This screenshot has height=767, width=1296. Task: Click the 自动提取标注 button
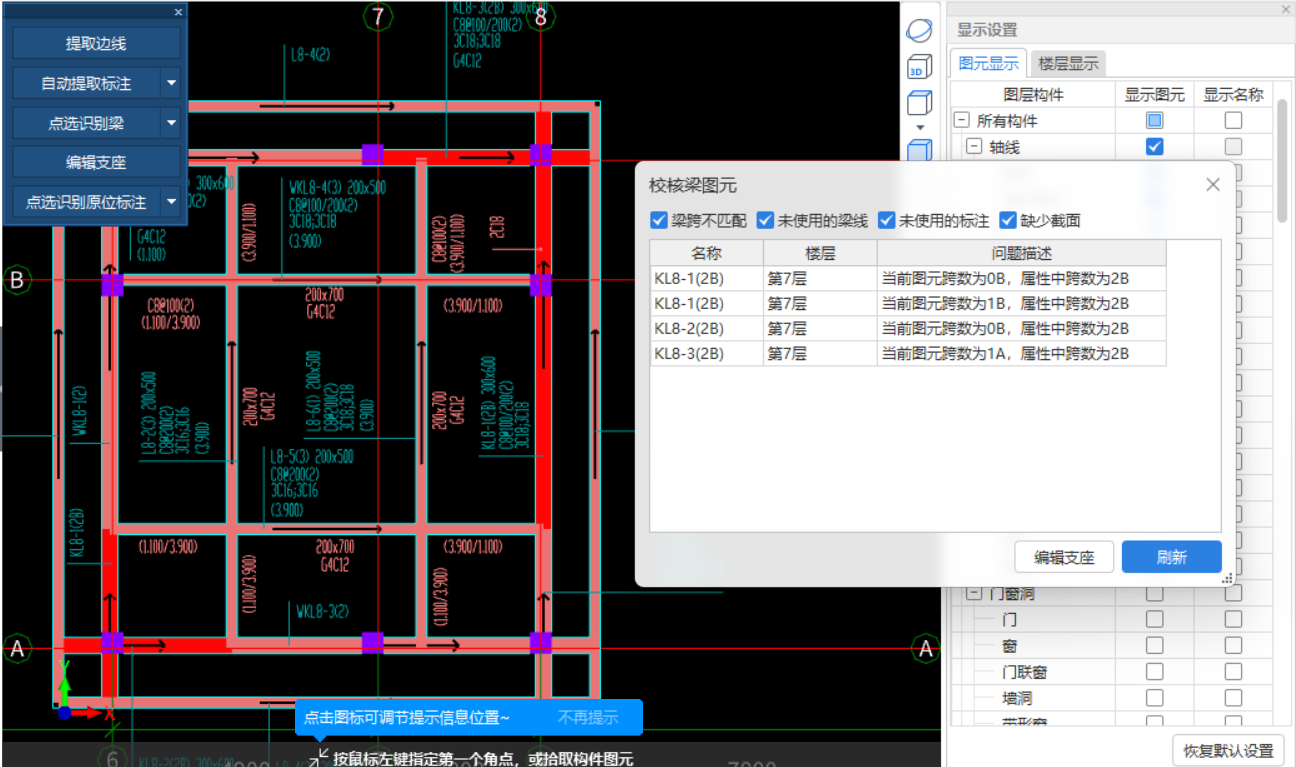click(x=86, y=83)
